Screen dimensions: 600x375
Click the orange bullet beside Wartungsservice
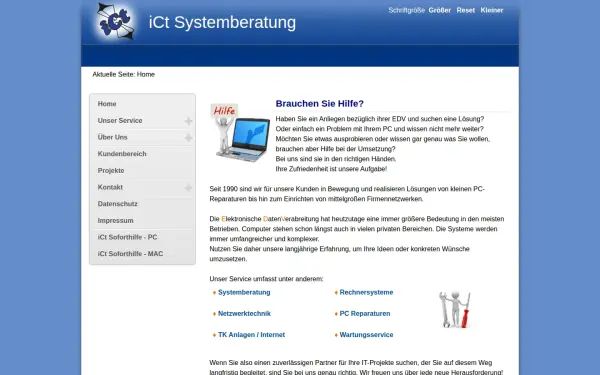pos(336,335)
